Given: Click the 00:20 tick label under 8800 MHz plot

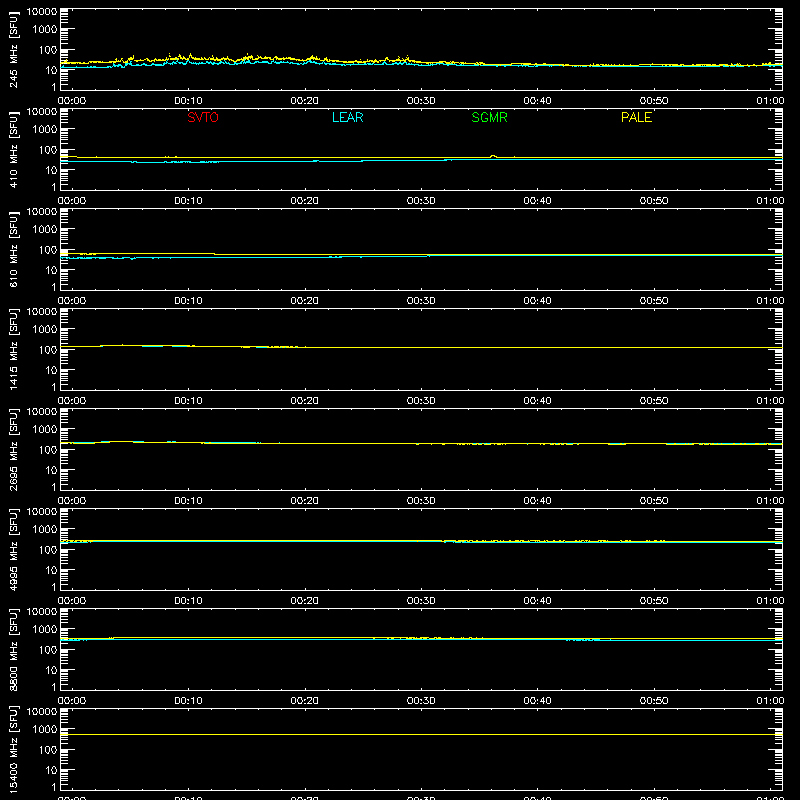Looking at the screenshot, I should tap(305, 701).
